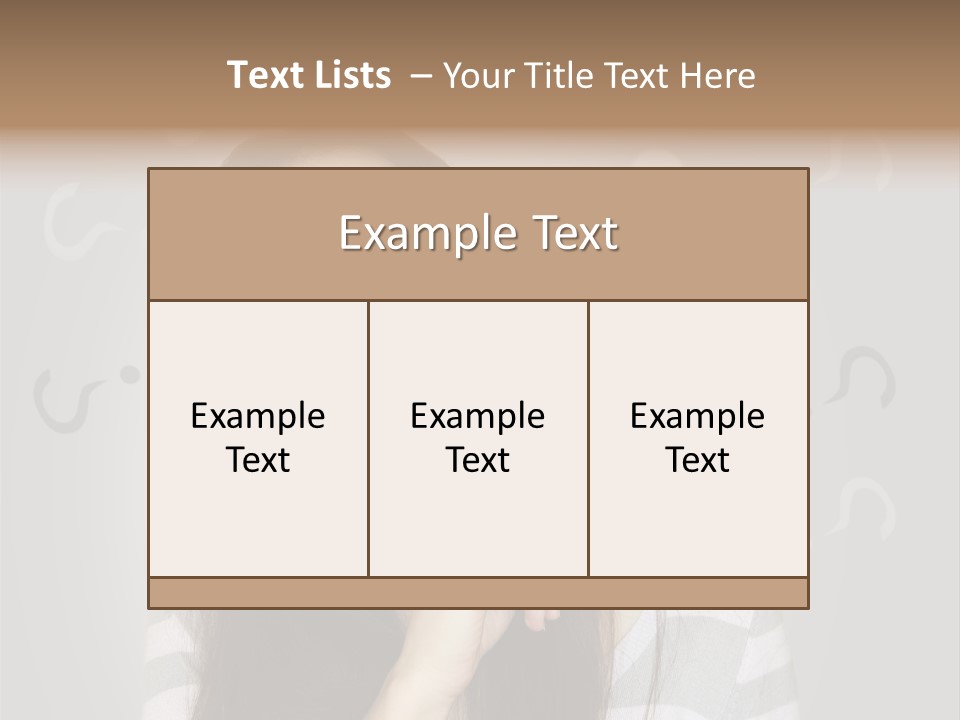Click the tan footer bar below the cells
This screenshot has height=720, width=960.
(478, 593)
